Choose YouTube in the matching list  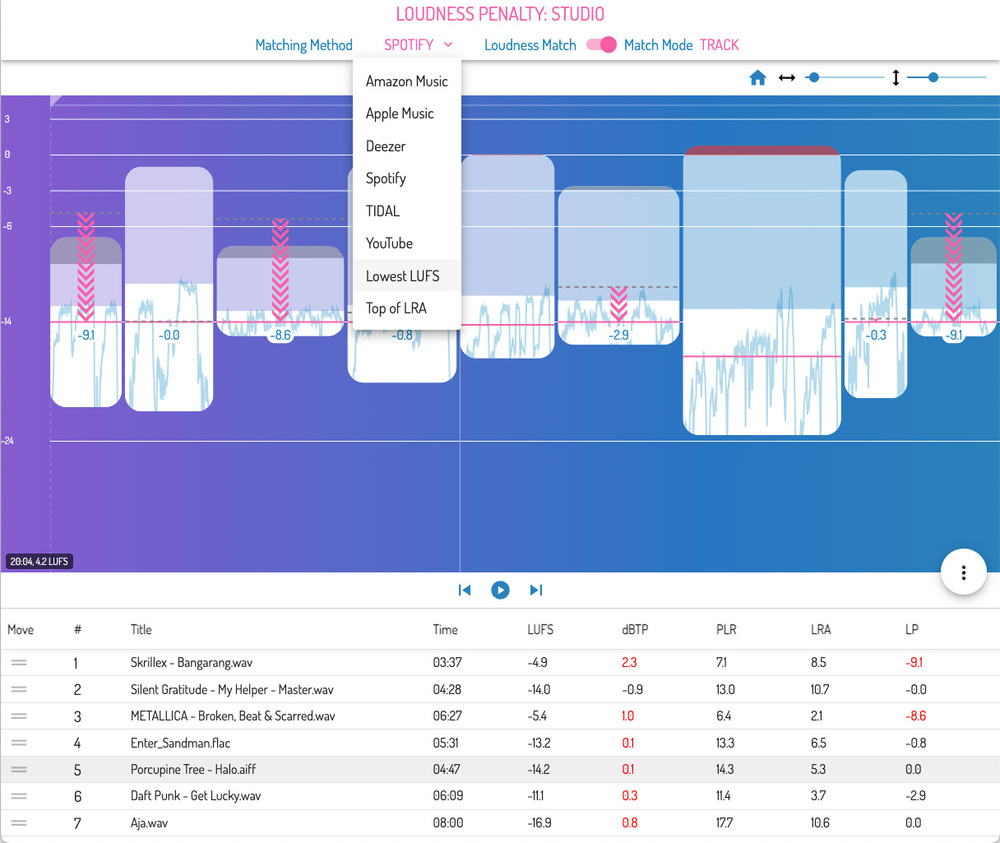click(389, 243)
